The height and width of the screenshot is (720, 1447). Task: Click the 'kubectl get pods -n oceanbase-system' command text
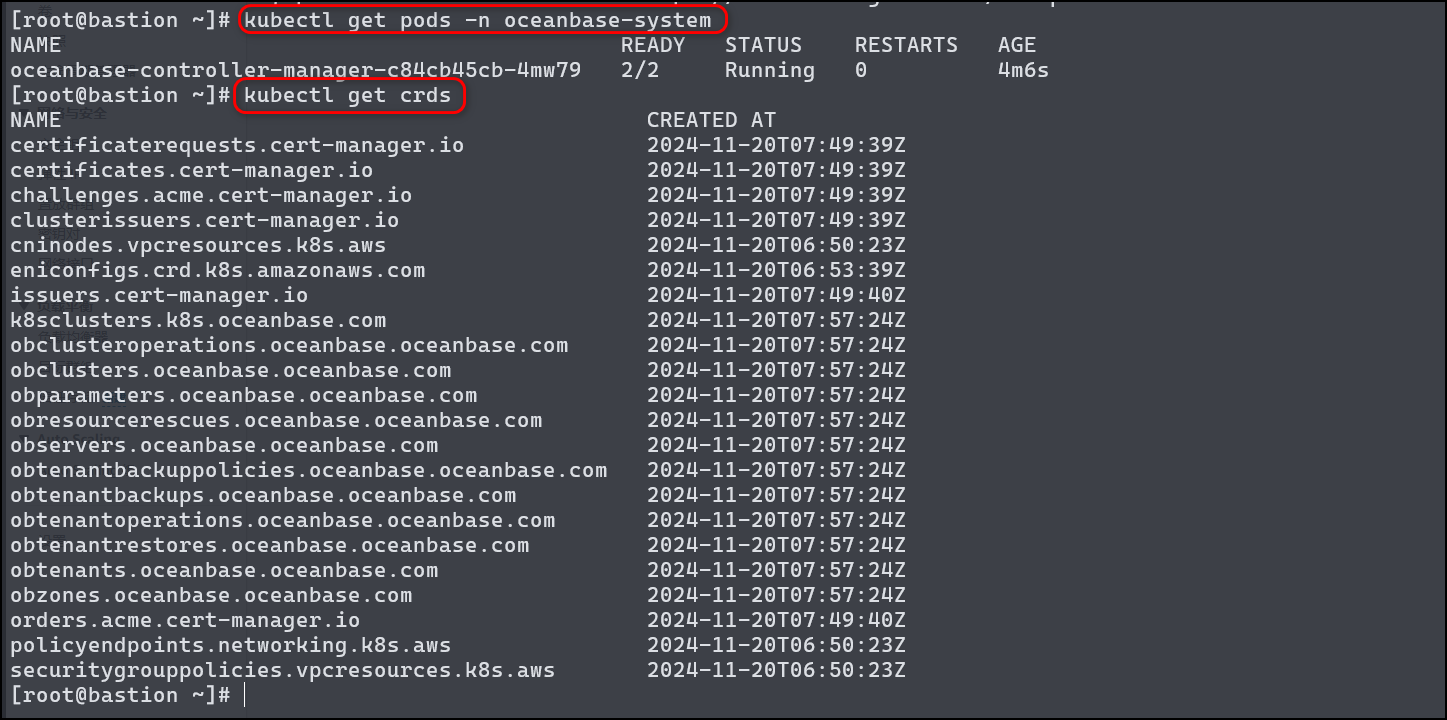478,20
